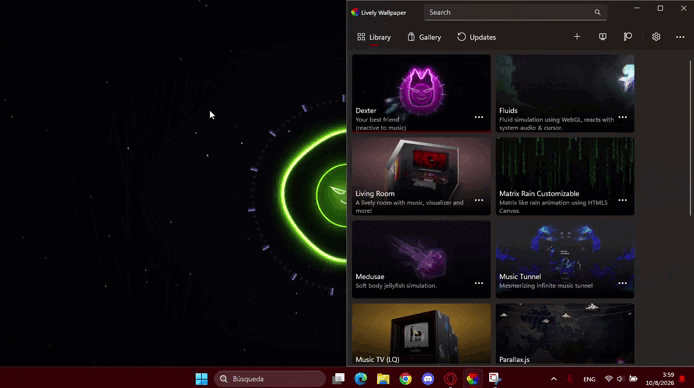Open the active wallpapers monitor icon
The image size is (694, 388).
tap(602, 37)
